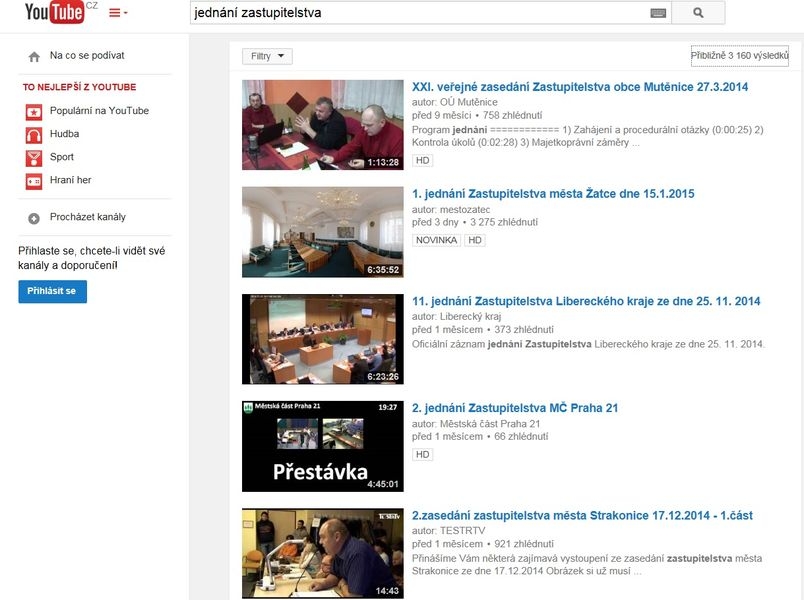804x600 pixels.
Task: Open Populární na YouTube
Action: 99,111
